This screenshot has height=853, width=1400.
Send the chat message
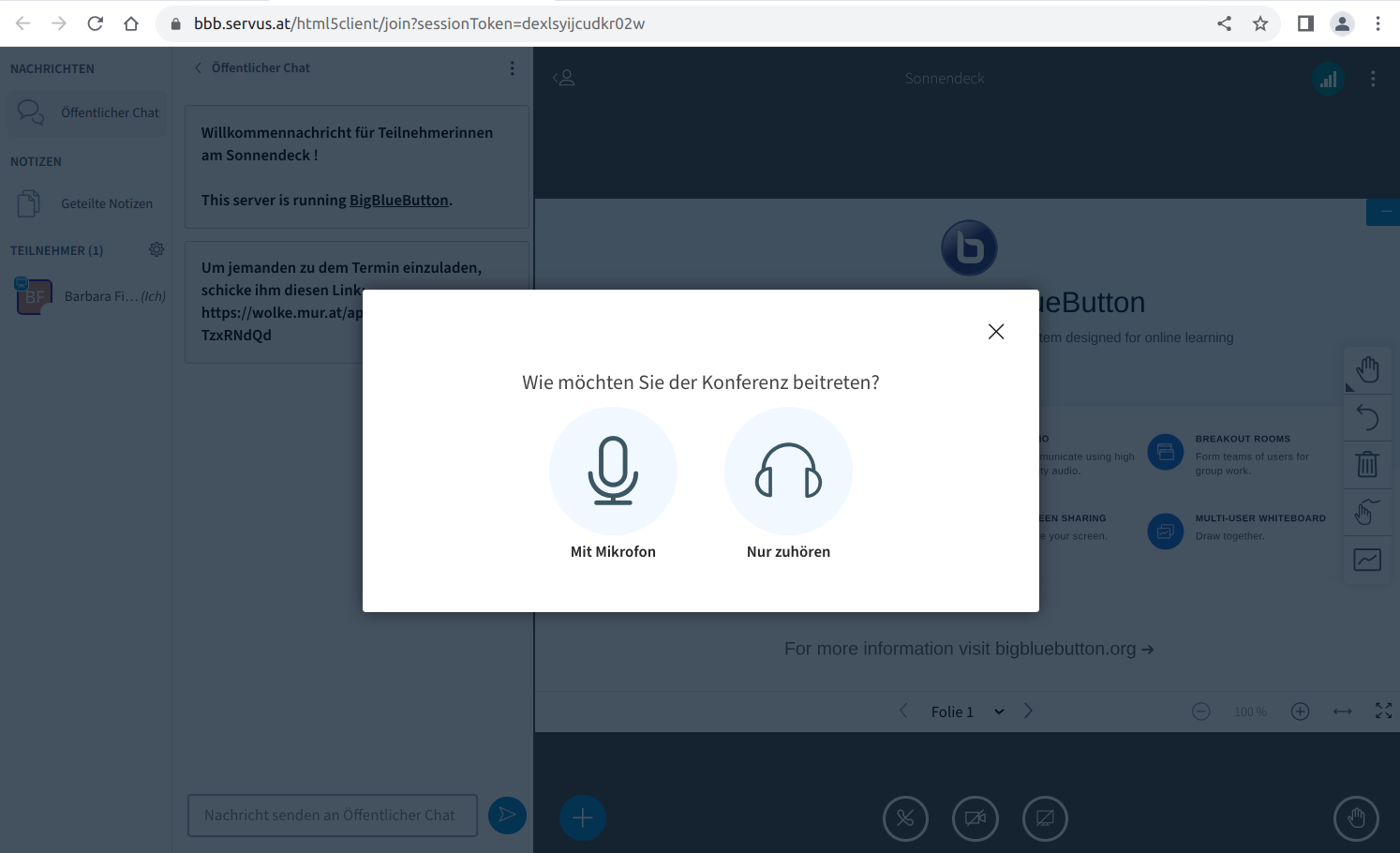[x=507, y=816]
